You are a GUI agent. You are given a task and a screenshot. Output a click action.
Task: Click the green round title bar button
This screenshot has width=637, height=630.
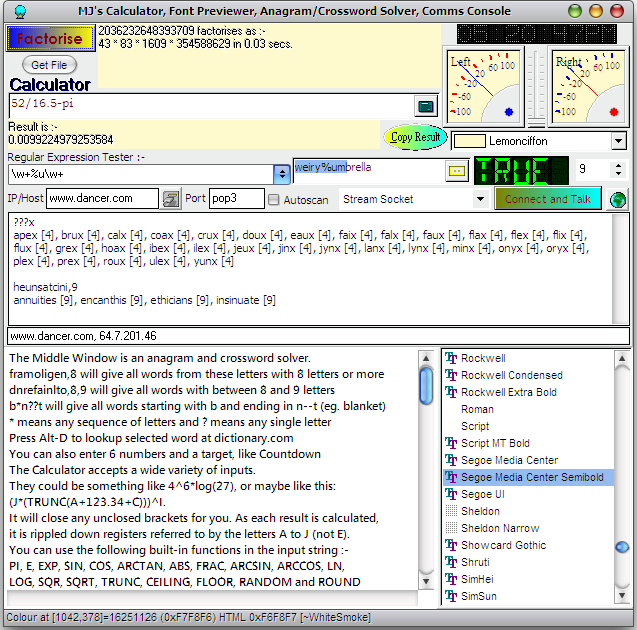[574, 11]
